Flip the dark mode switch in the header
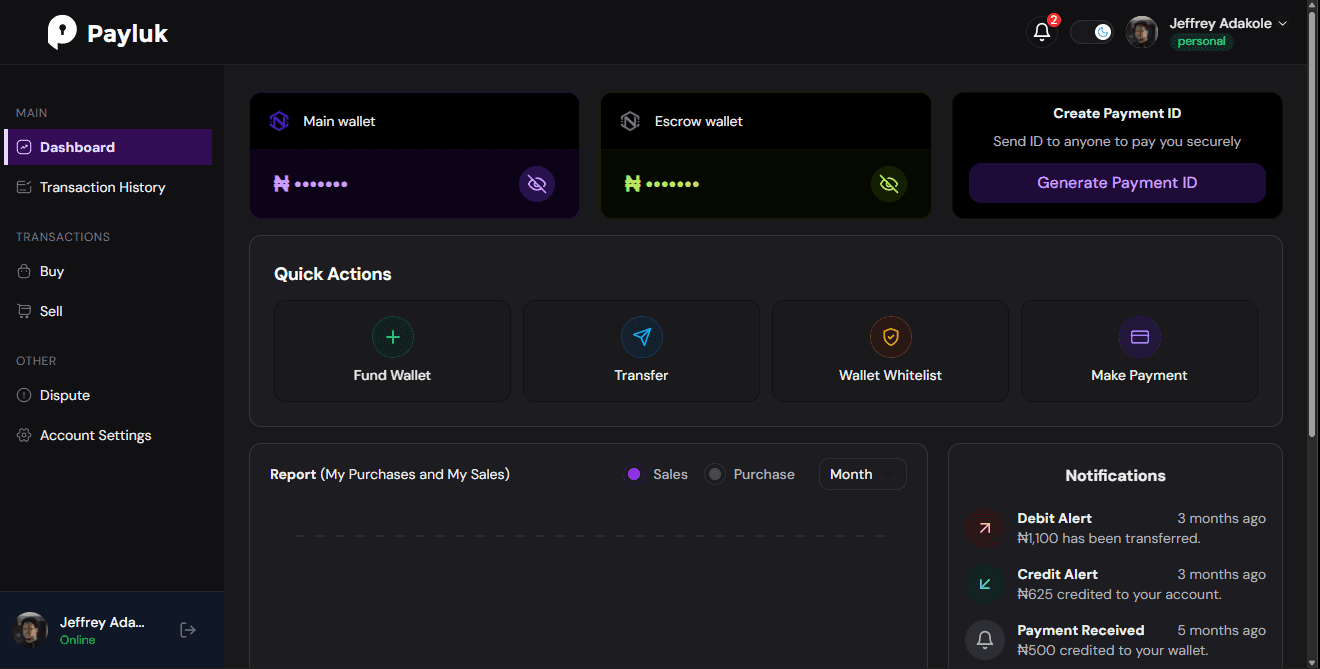The height and width of the screenshot is (669, 1320). 1092,31
